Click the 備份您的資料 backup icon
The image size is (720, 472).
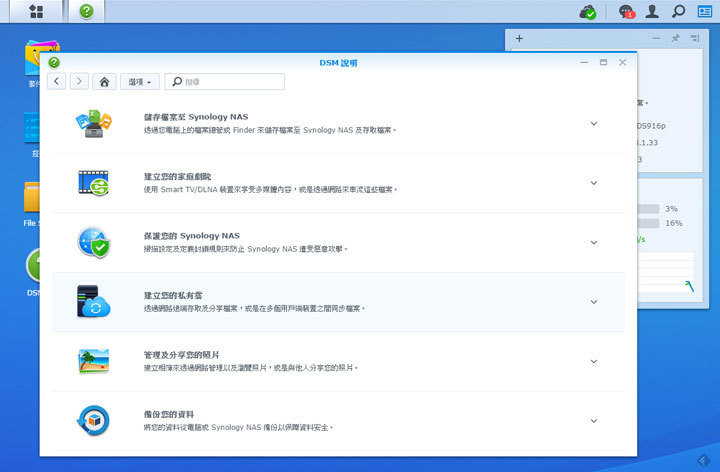tap(93, 420)
